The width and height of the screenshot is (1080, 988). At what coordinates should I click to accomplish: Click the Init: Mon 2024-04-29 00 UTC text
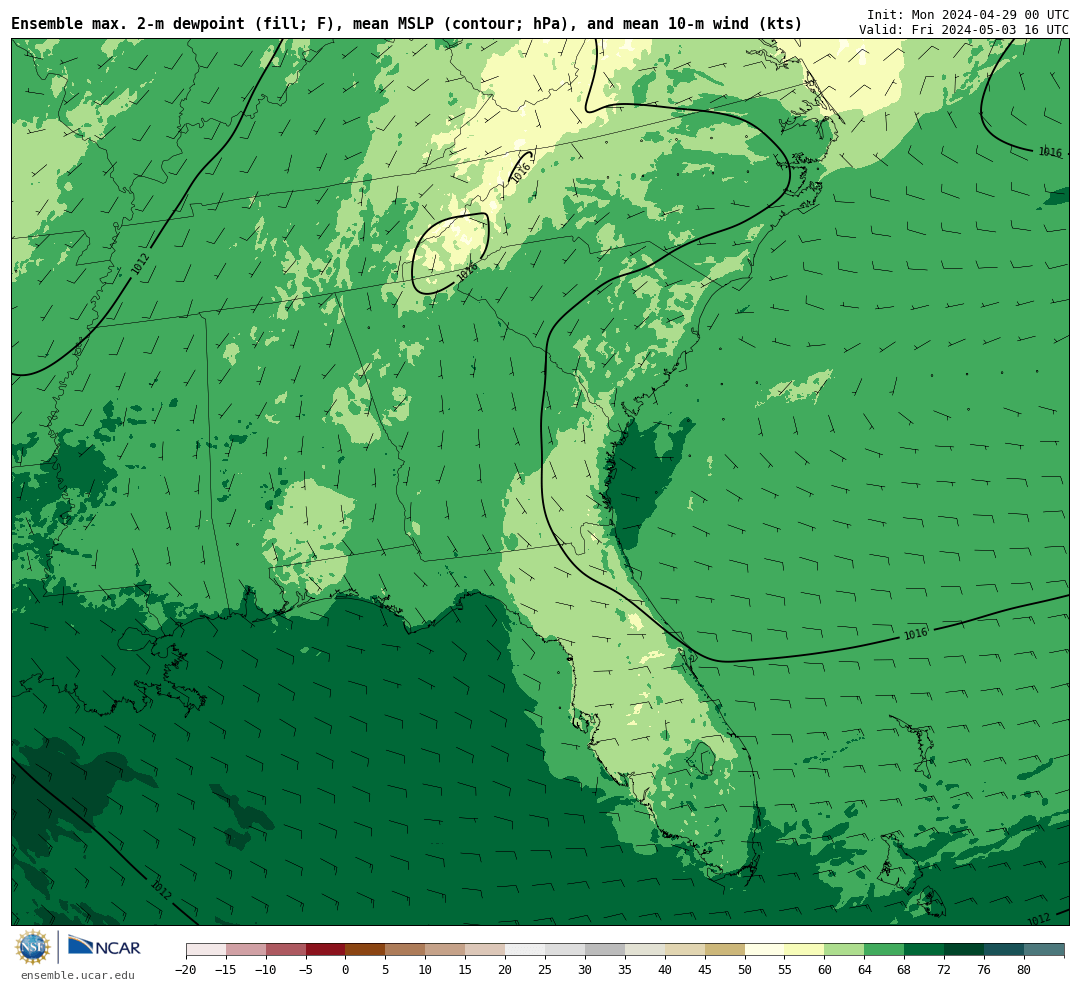click(967, 14)
